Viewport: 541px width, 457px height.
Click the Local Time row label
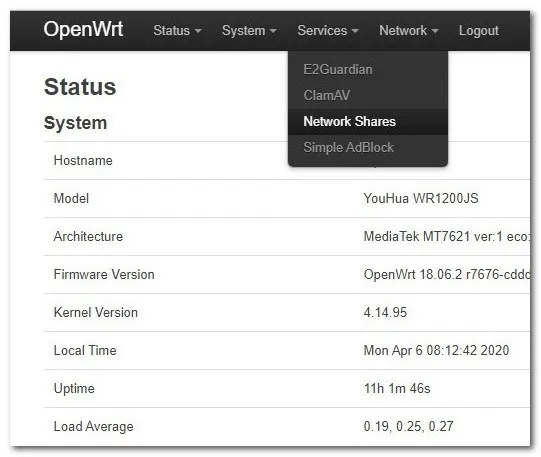85,350
